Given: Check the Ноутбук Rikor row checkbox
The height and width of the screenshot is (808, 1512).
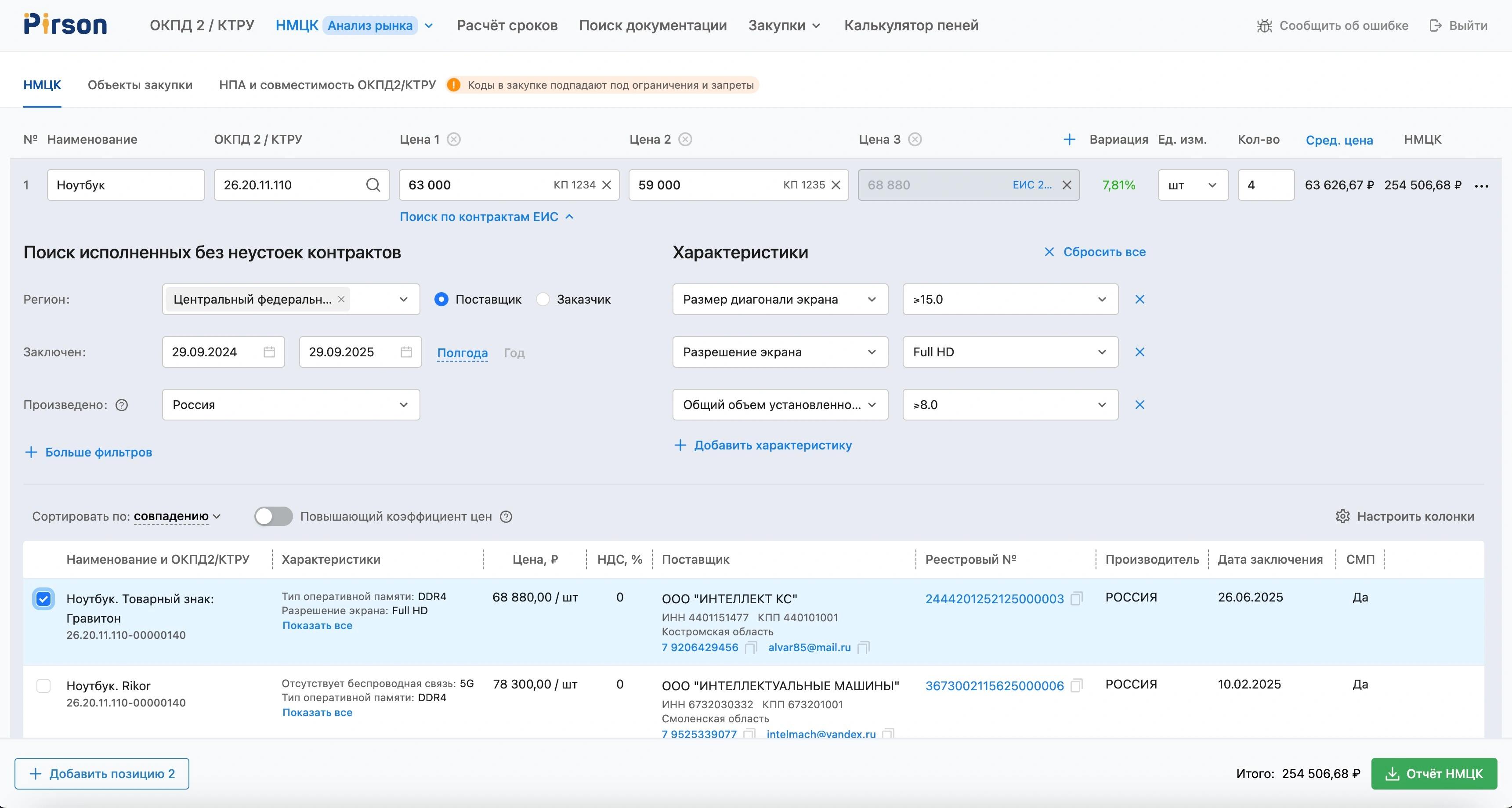Looking at the screenshot, I should point(43,686).
